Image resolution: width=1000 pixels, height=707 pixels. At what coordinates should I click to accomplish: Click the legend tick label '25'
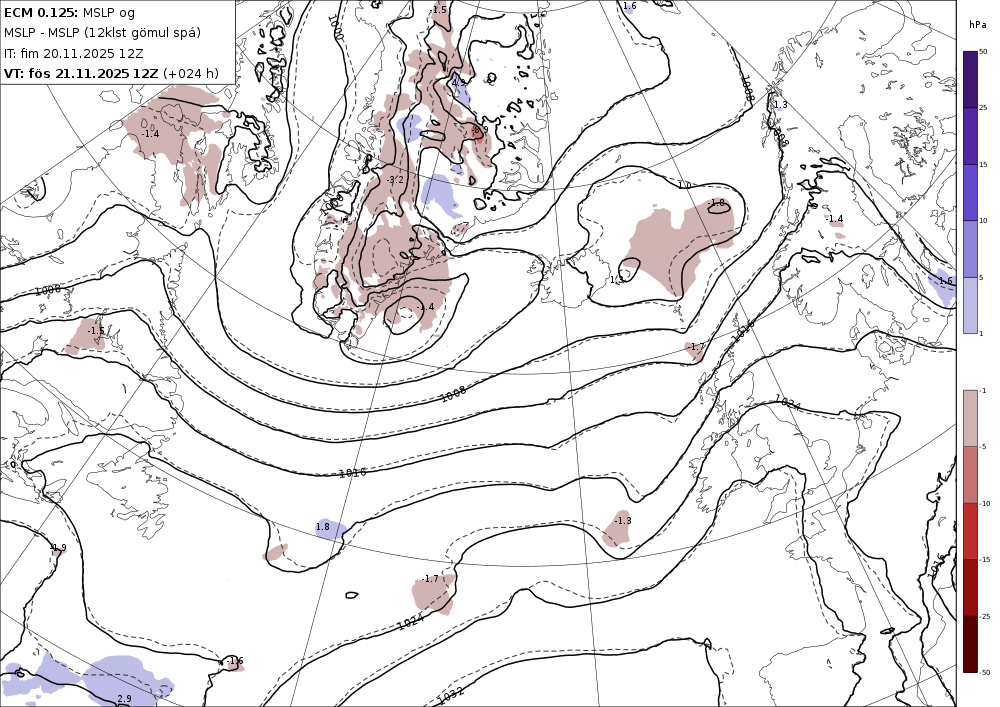(x=983, y=108)
